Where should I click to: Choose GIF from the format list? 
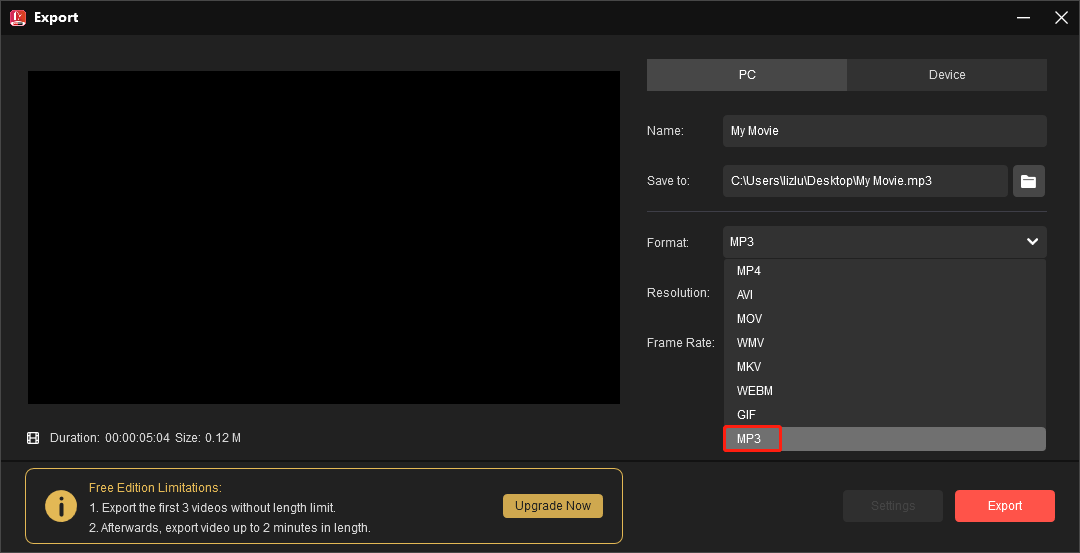coord(884,415)
